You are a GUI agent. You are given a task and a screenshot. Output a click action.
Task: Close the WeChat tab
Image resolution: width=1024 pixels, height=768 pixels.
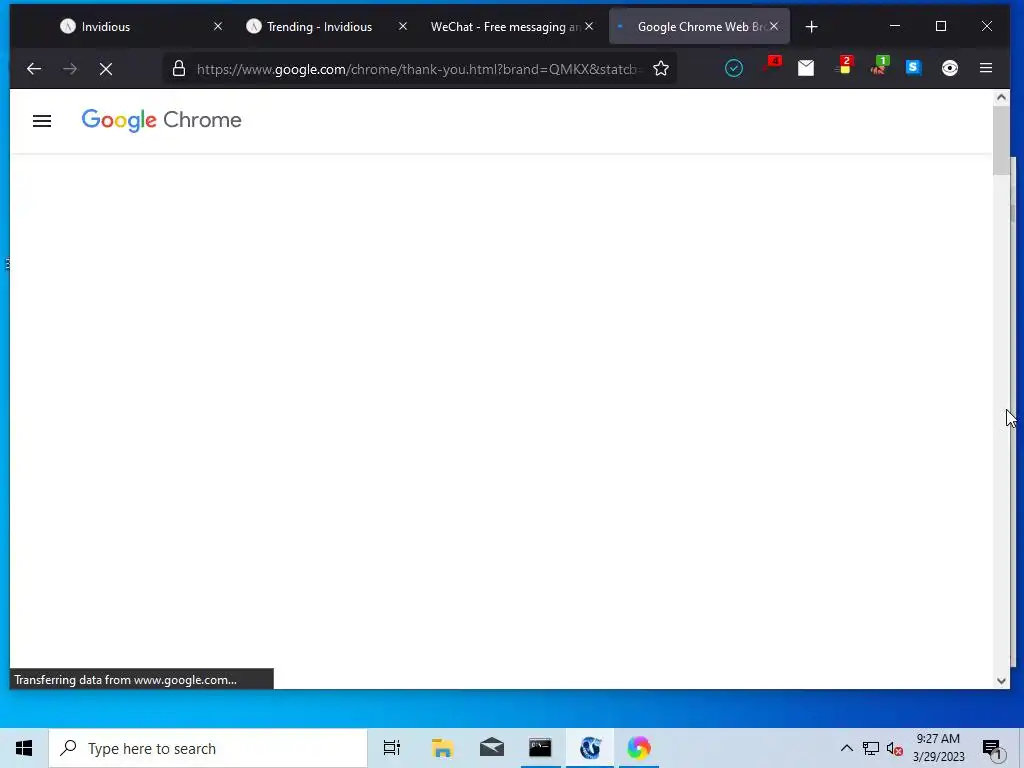coord(589,26)
